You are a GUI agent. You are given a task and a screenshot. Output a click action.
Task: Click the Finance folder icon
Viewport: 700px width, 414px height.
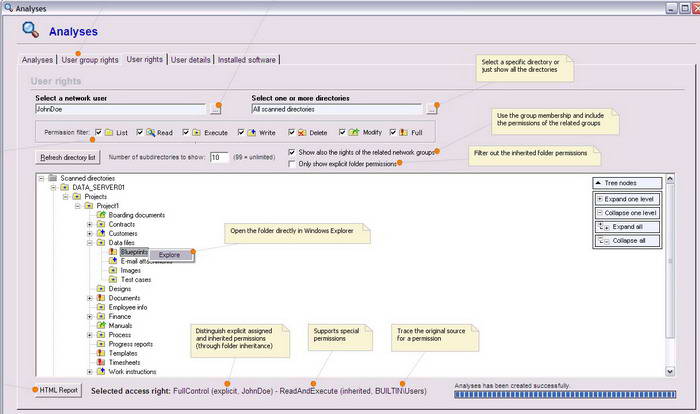[101, 316]
